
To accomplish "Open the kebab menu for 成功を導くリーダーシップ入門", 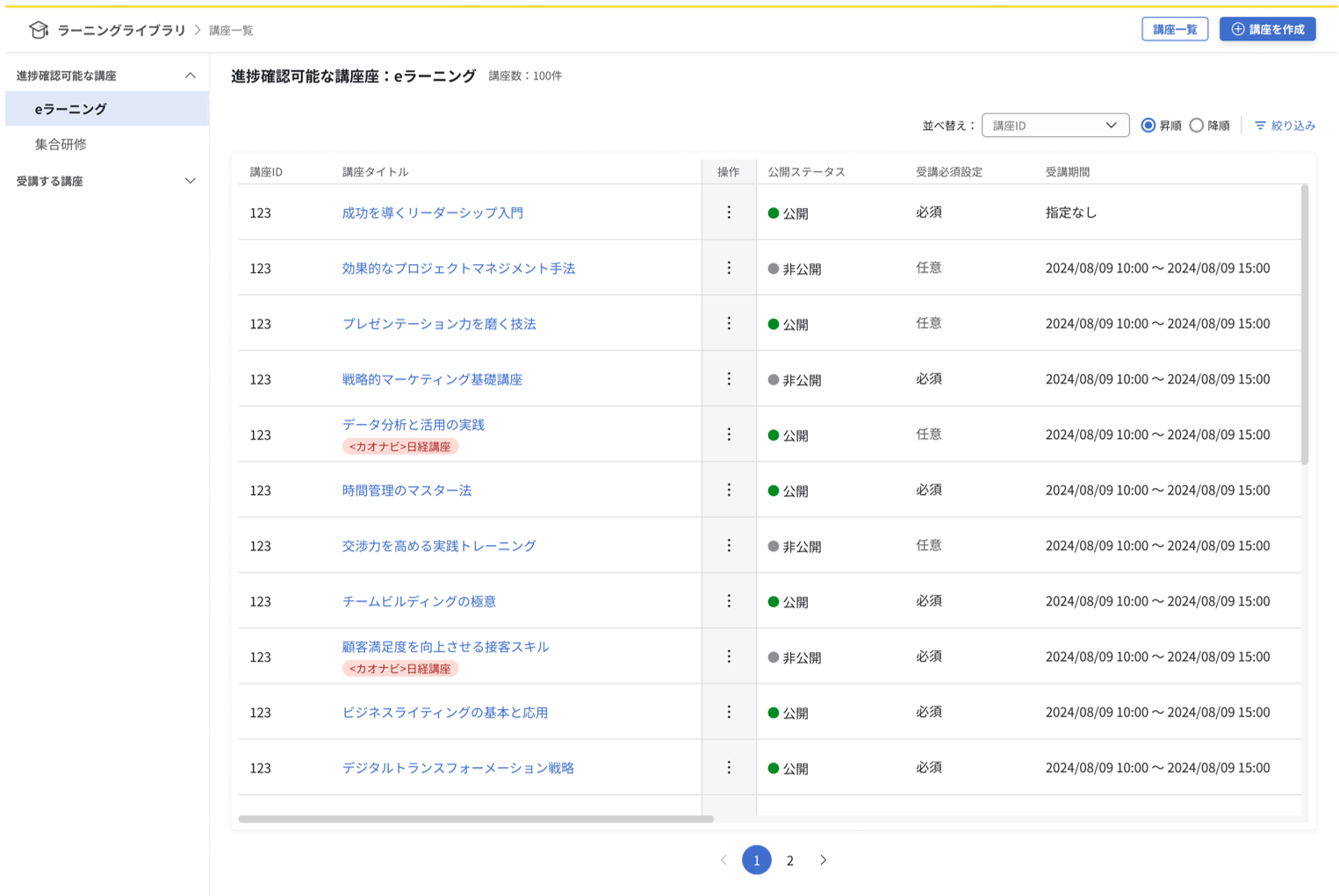I will (729, 211).
